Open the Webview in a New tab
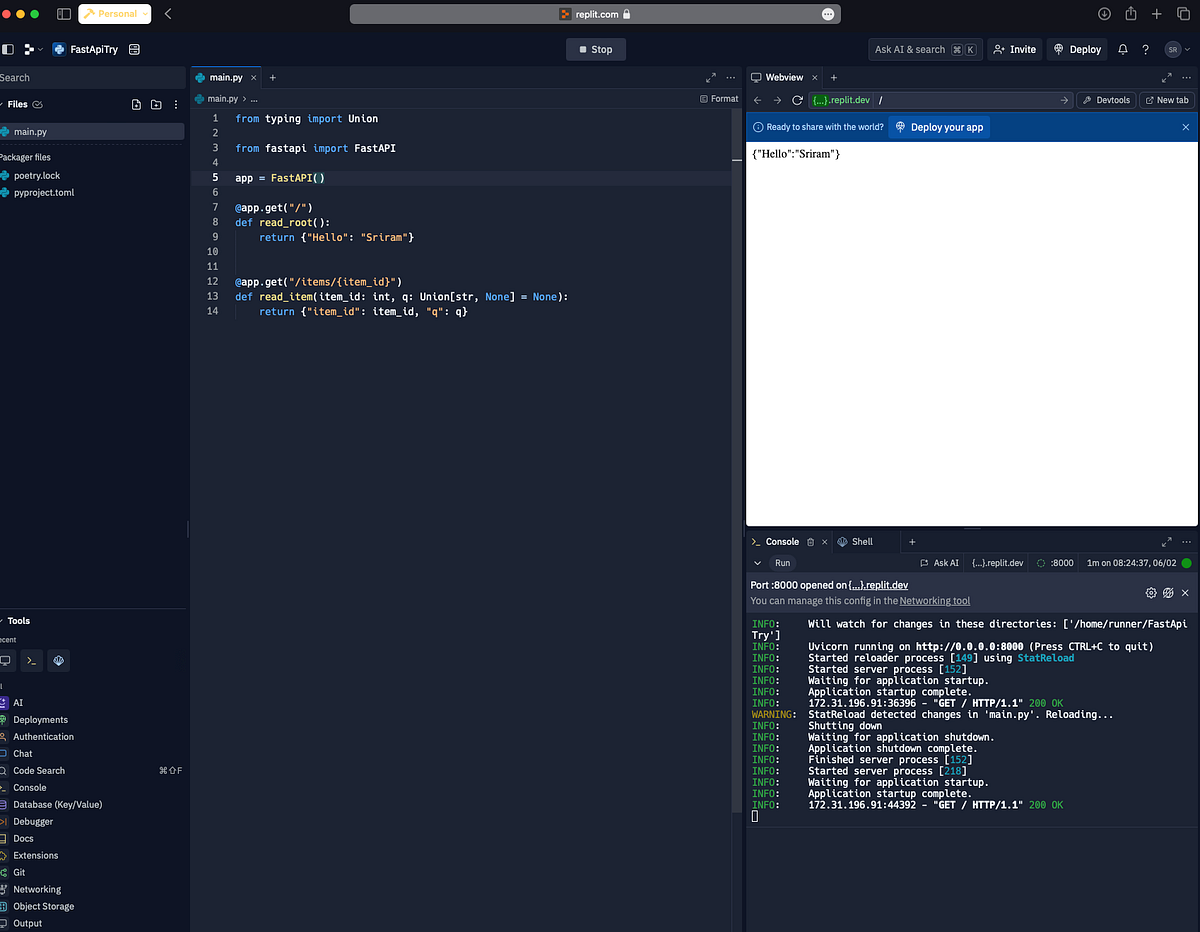The width and height of the screenshot is (1200, 932). (1166, 100)
